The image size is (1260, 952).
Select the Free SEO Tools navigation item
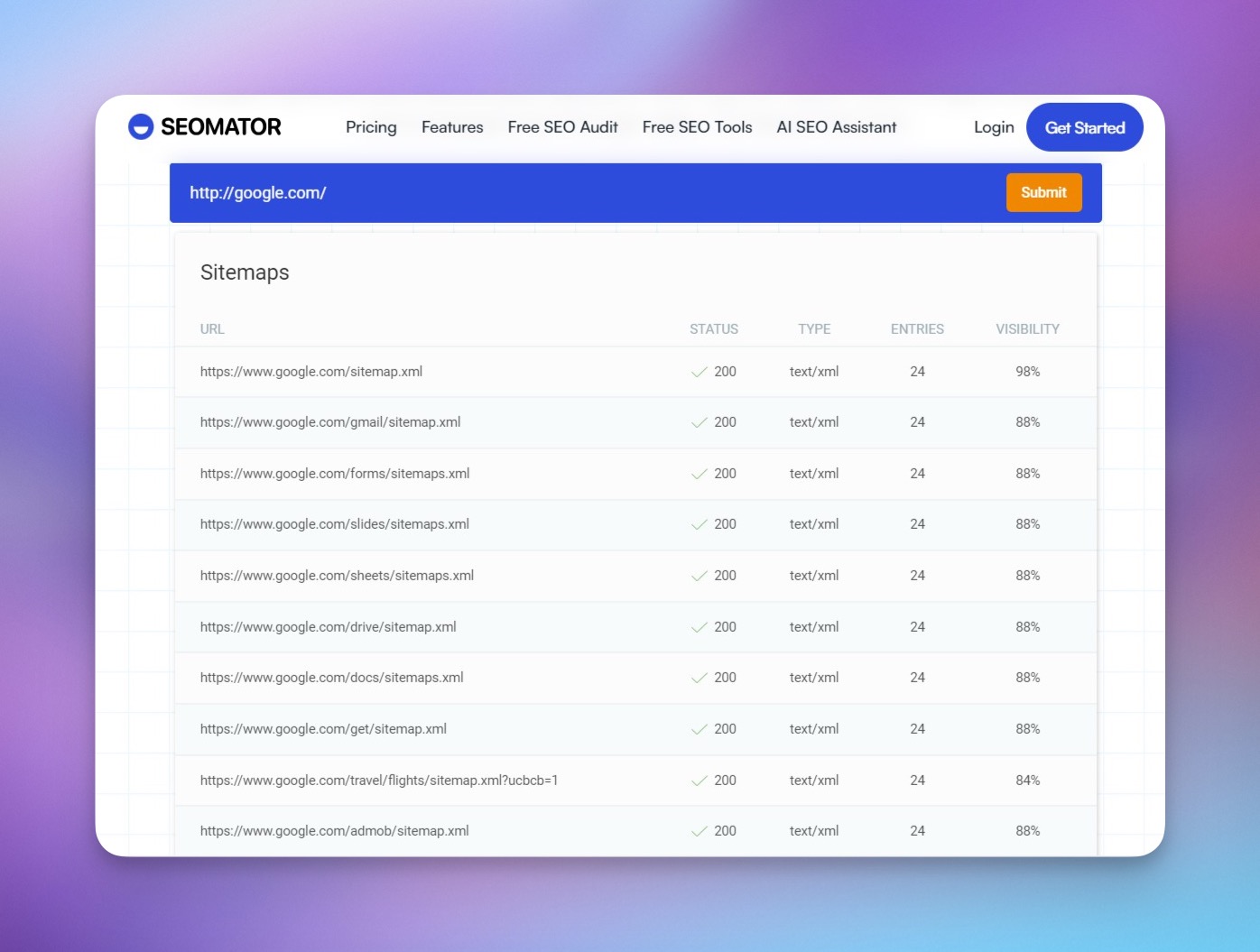coord(696,127)
